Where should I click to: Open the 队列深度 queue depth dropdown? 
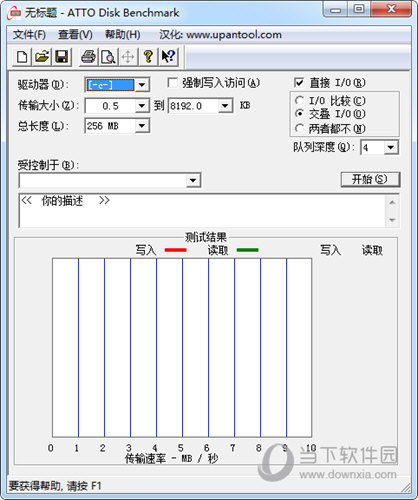(391, 147)
